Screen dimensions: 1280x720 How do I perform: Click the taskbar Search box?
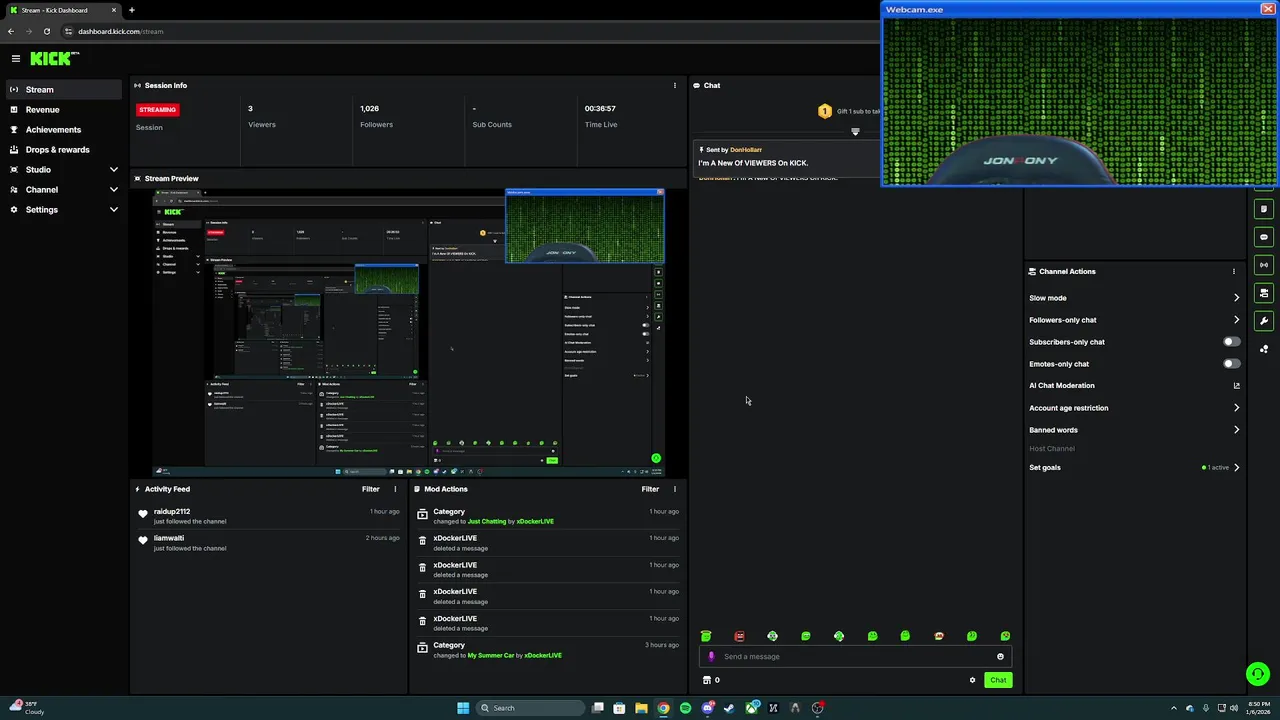coord(530,708)
